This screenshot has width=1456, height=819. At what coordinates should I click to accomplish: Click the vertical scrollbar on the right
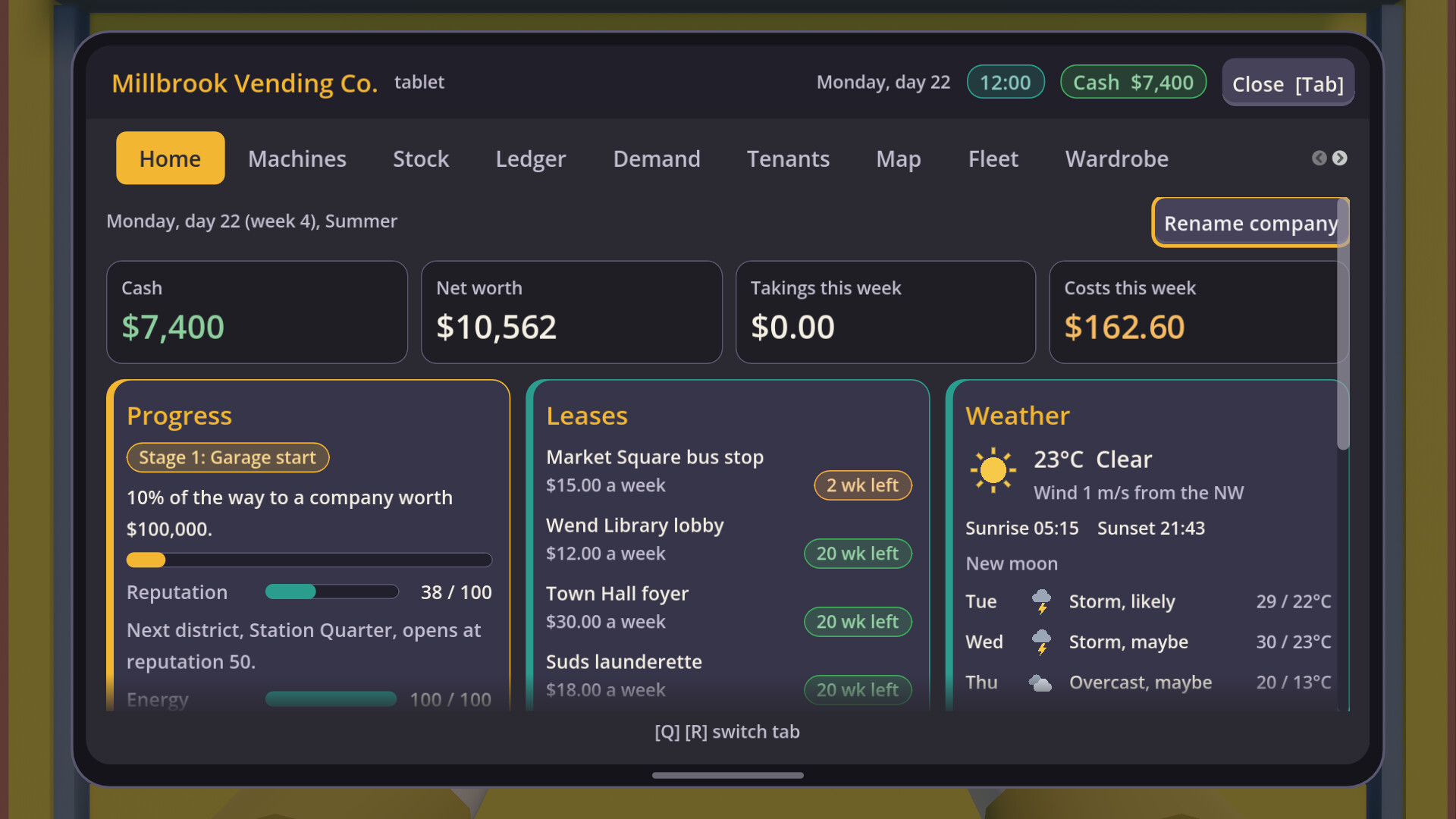click(x=1343, y=325)
